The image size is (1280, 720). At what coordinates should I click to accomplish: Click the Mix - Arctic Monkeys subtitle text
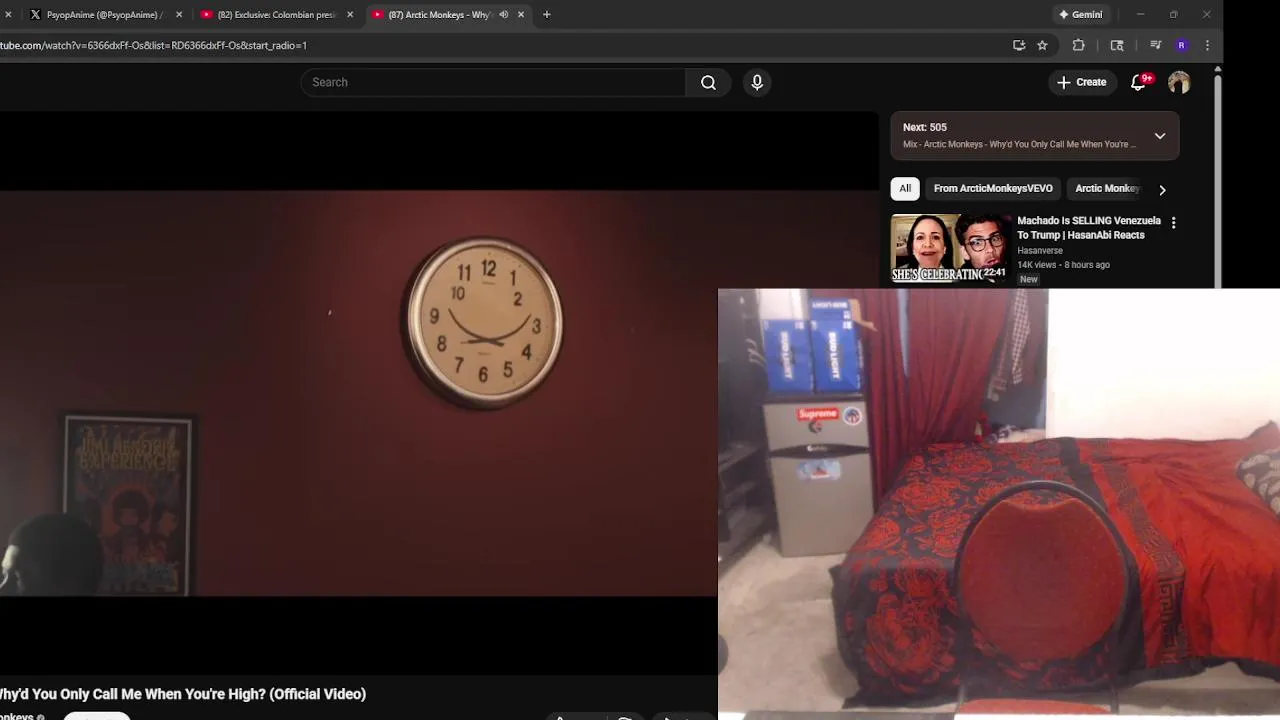click(1019, 144)
